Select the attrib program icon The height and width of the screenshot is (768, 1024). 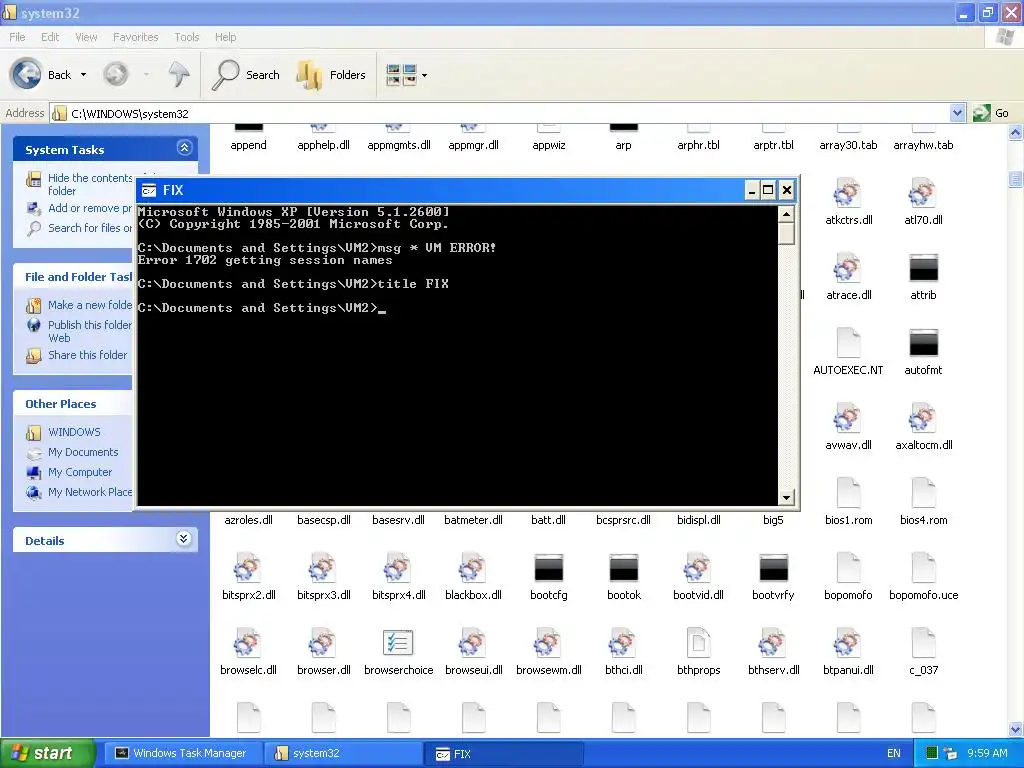tap(923, 268)
